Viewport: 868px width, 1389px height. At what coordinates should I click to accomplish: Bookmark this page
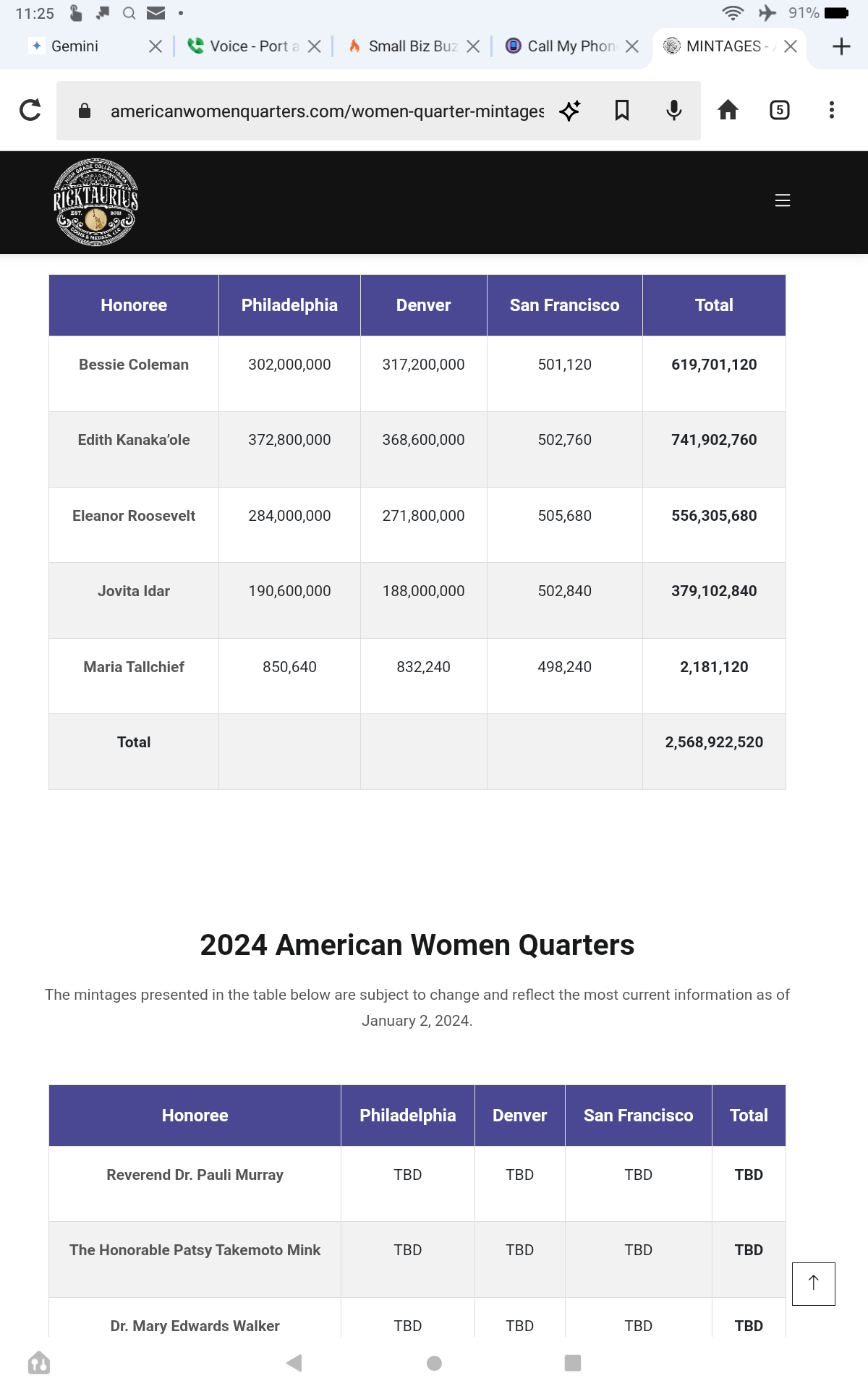pos(622,110)
